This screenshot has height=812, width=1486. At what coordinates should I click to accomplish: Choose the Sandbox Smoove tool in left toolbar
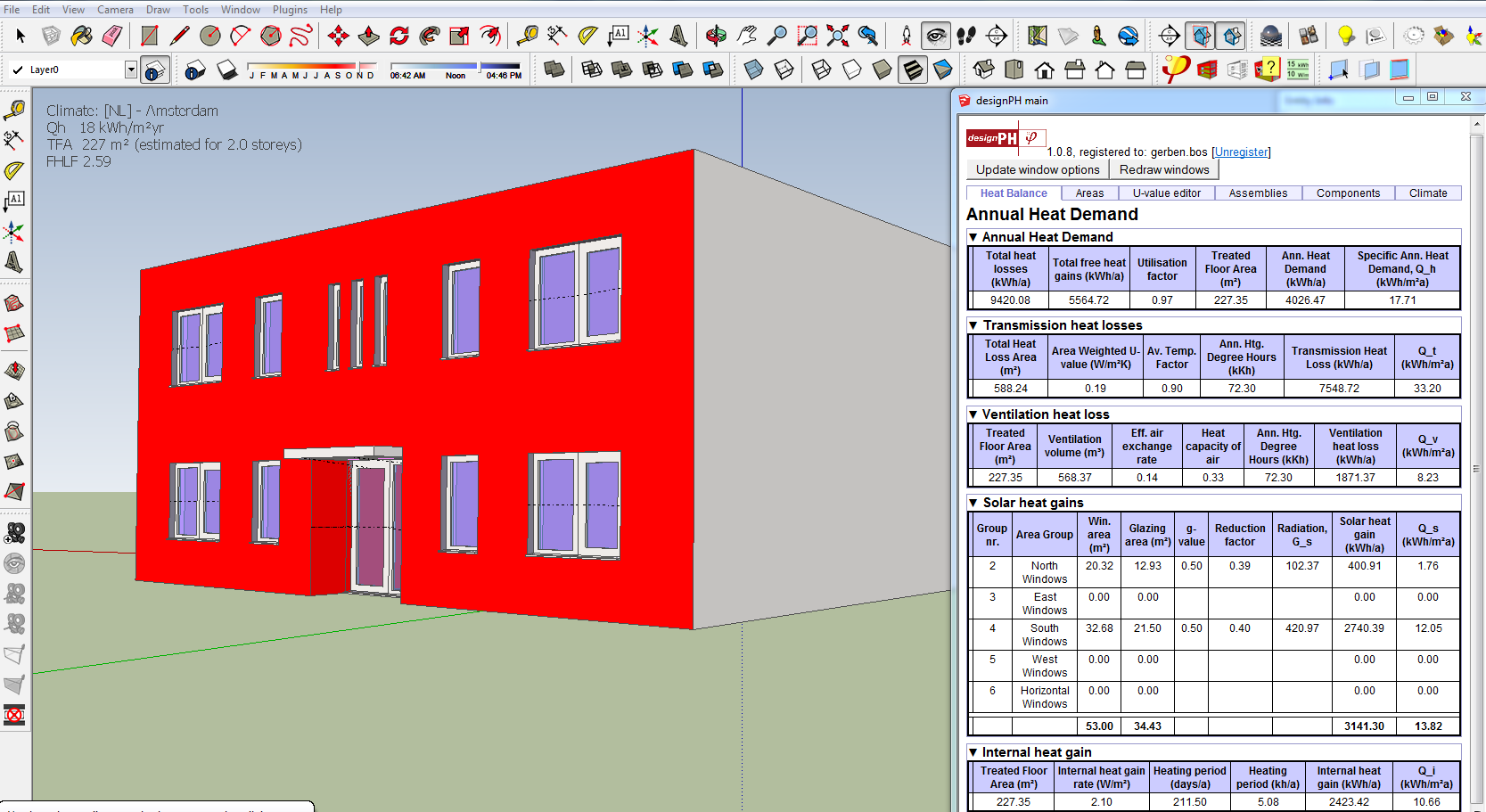(x=14, y=370)
